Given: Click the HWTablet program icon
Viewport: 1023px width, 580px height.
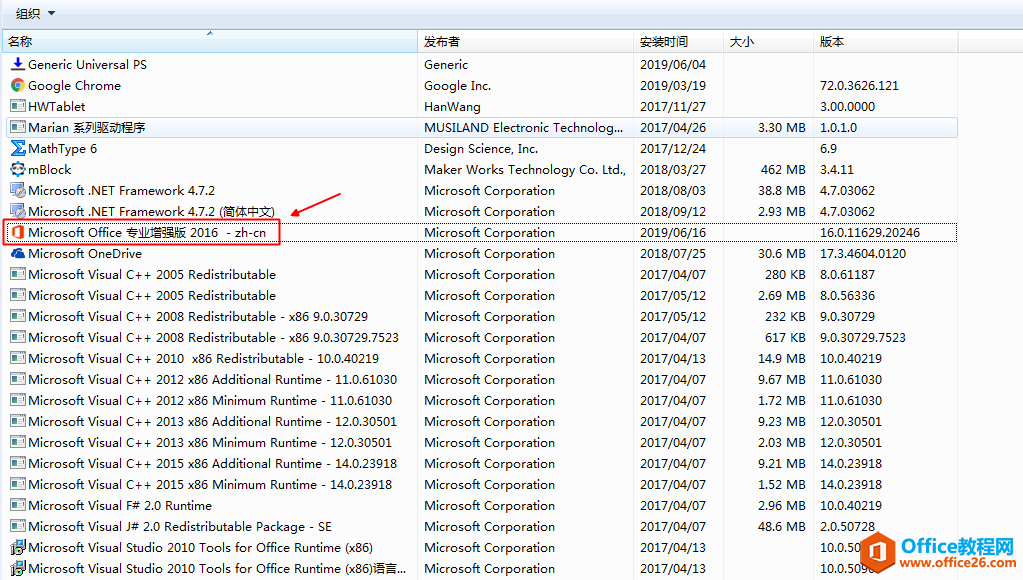Looking at the screenshot, I should pos(17,107).
